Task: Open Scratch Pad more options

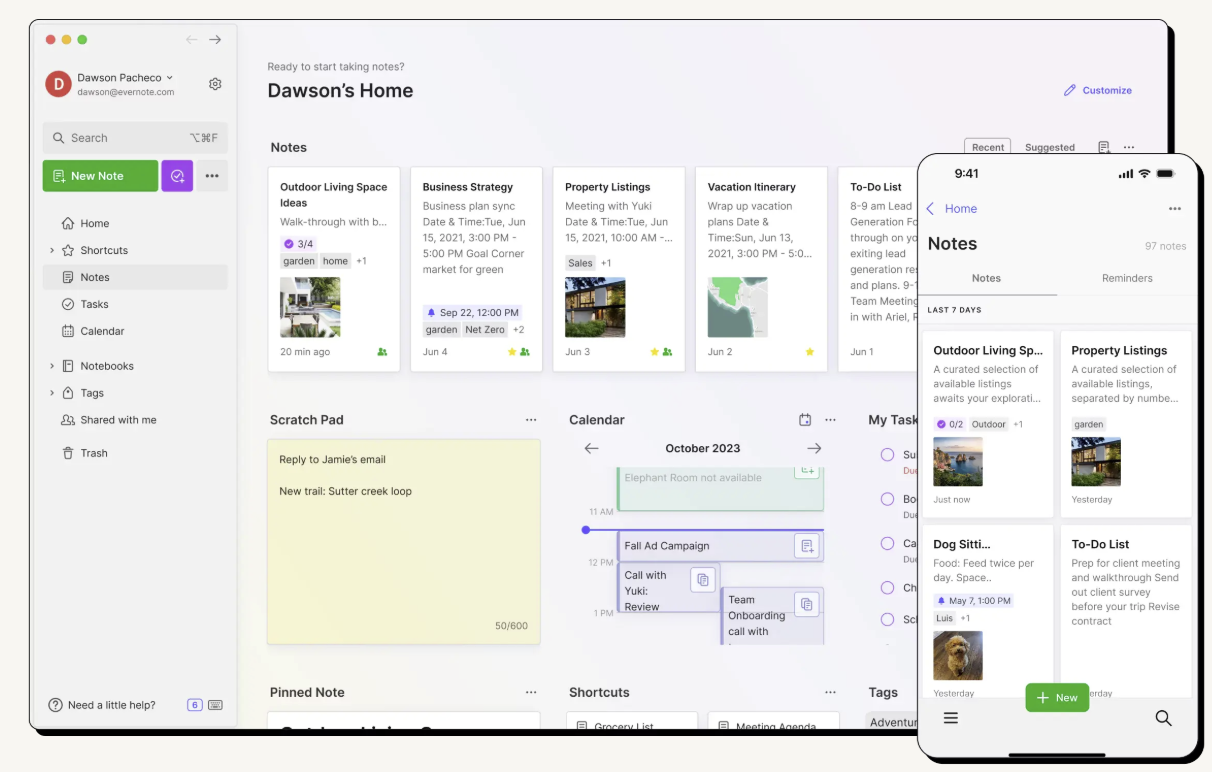Action: pos(531,420)
